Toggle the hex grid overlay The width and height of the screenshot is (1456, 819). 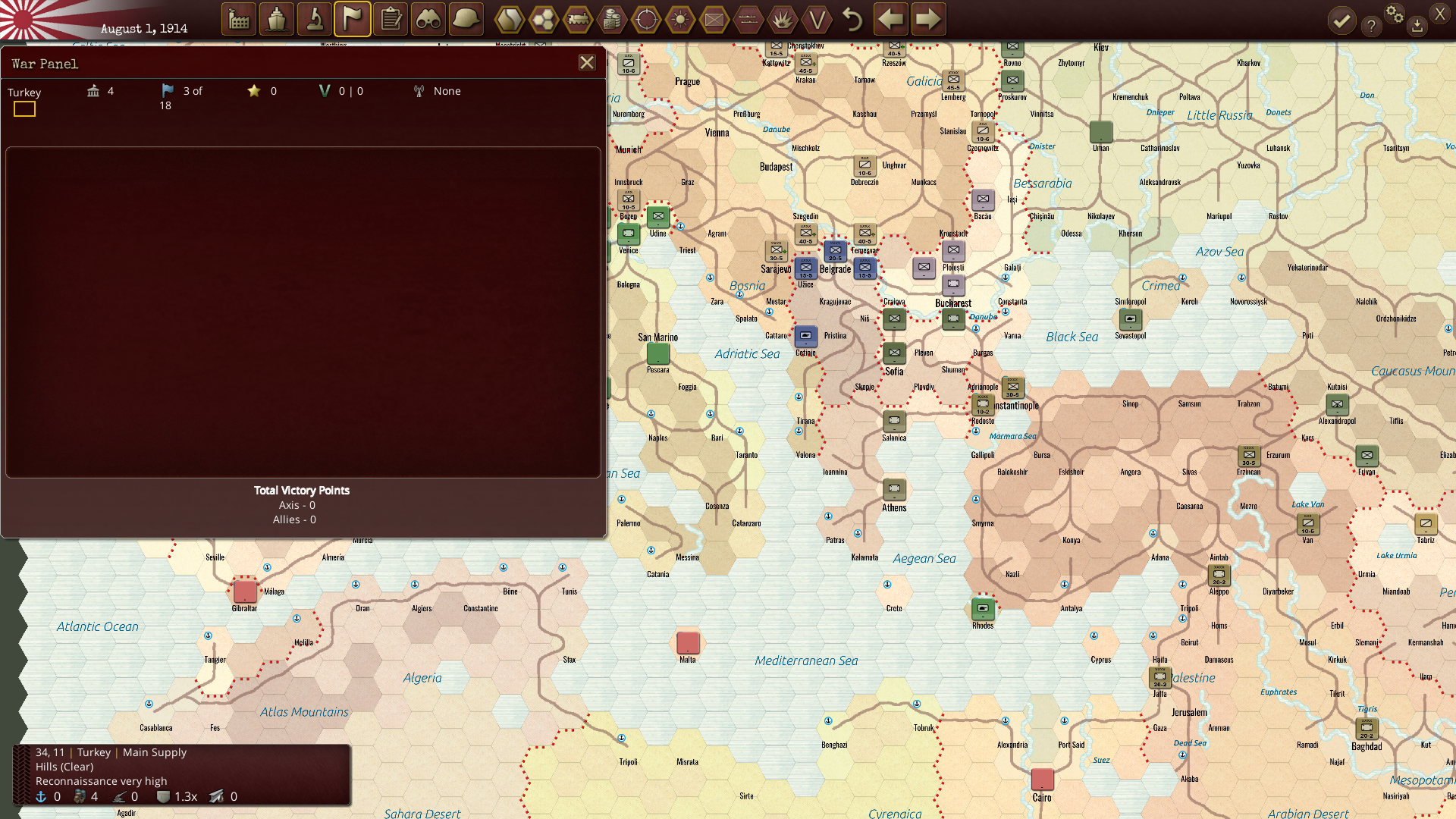tap(544, 20)
